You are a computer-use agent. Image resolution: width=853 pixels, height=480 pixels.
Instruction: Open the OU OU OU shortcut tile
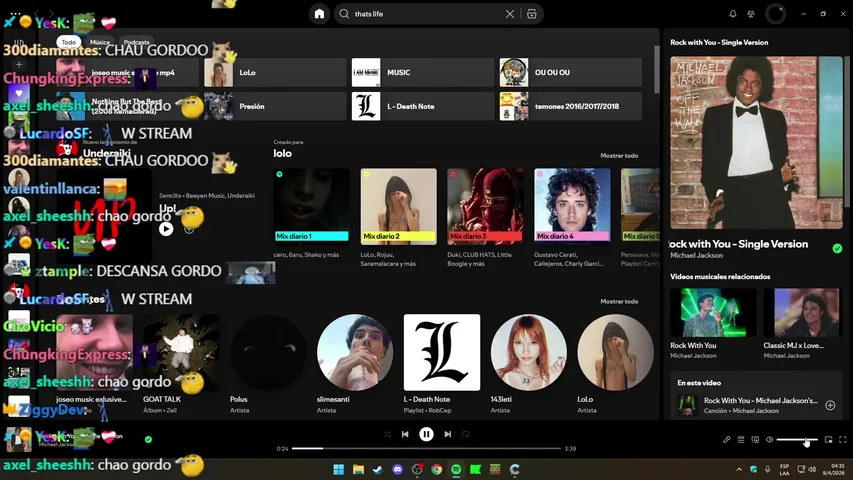click(571, 72)
